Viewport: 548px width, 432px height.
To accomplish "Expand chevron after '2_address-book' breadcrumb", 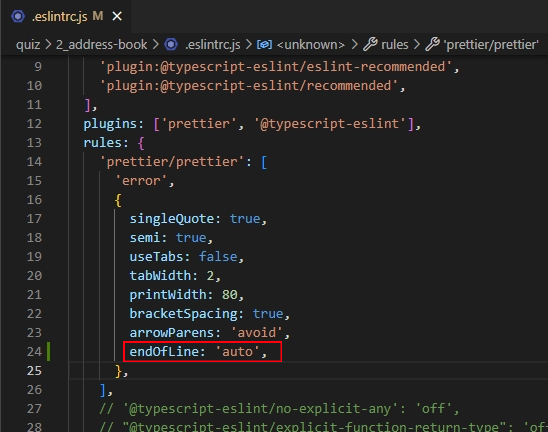I will [156, 45].
